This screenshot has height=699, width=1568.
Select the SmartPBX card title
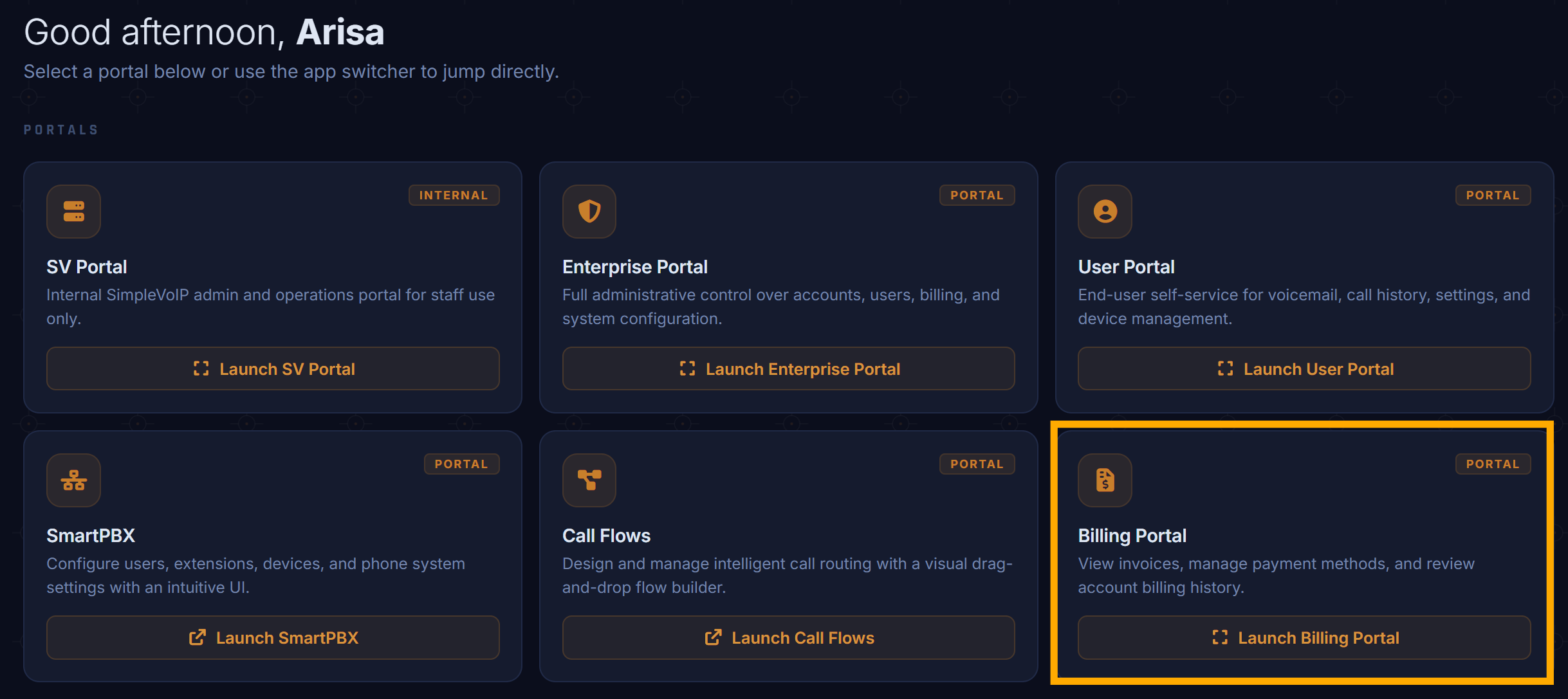point(91,536)
